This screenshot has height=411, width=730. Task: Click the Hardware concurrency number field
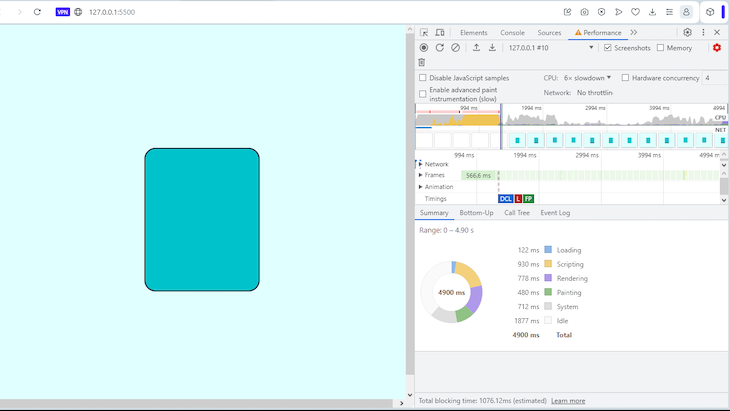pyautogui.click(x=714, y=77)
